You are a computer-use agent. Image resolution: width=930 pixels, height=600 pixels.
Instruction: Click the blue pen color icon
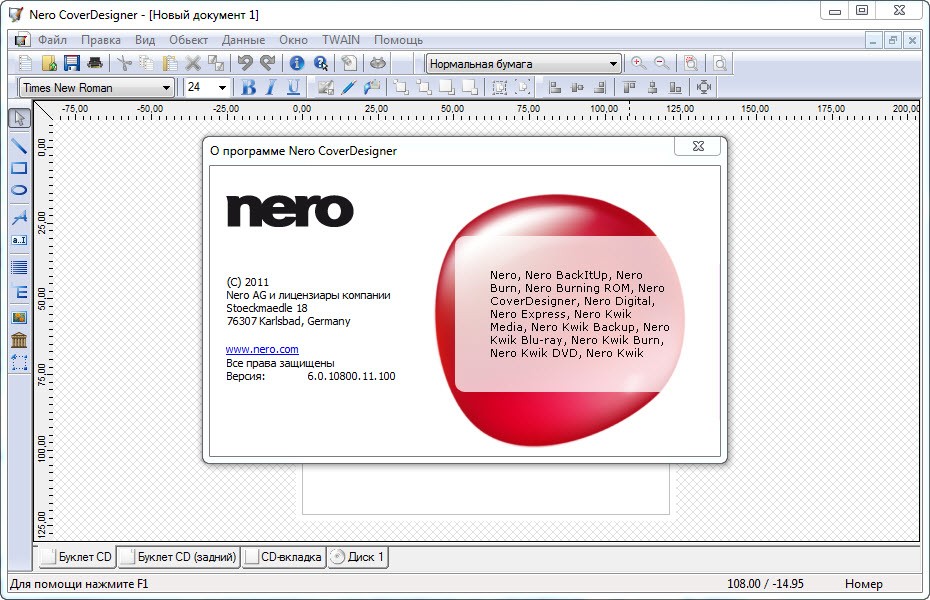(x=349, y=87)
